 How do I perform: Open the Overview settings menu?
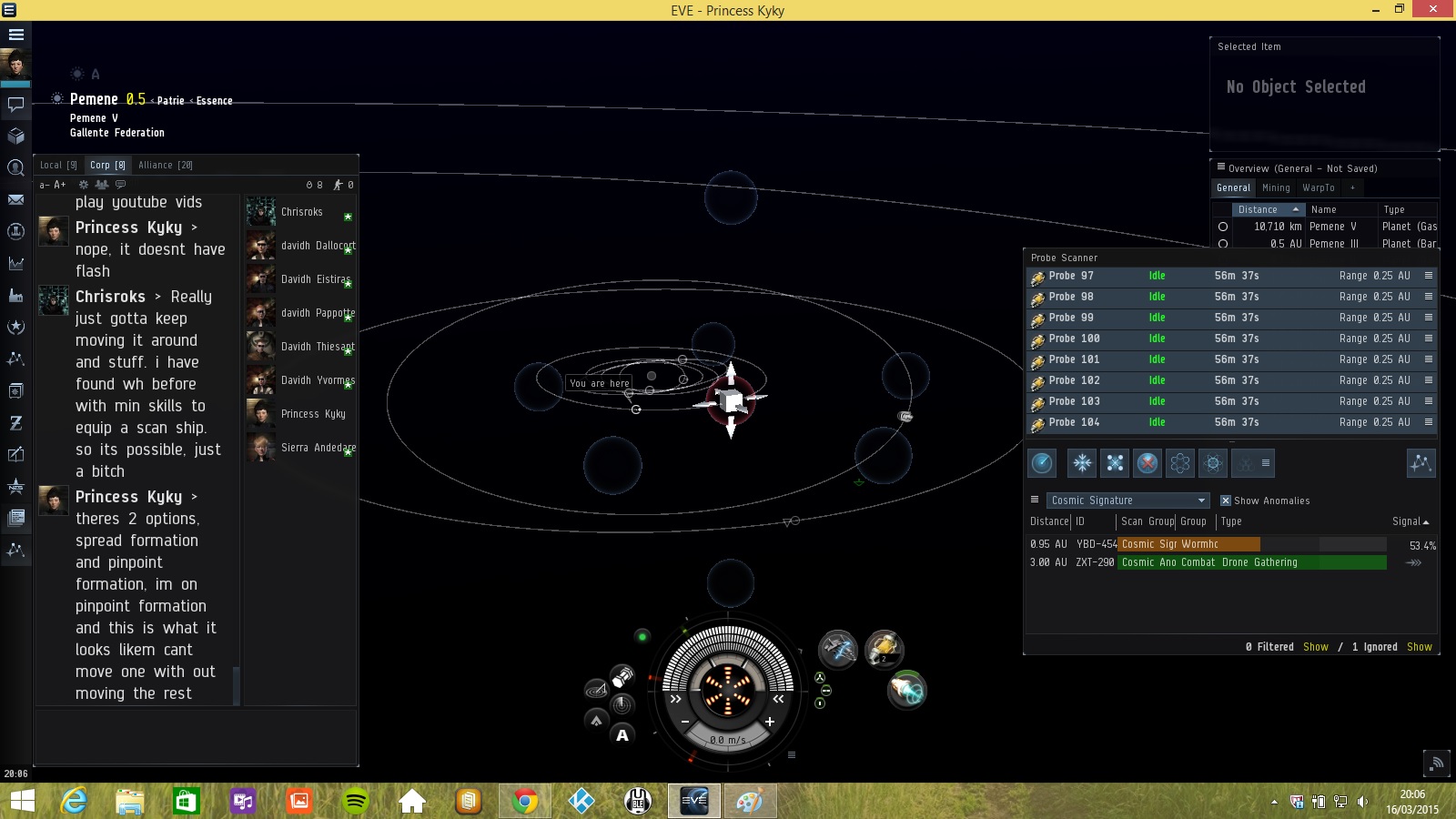click(1221, 167)
